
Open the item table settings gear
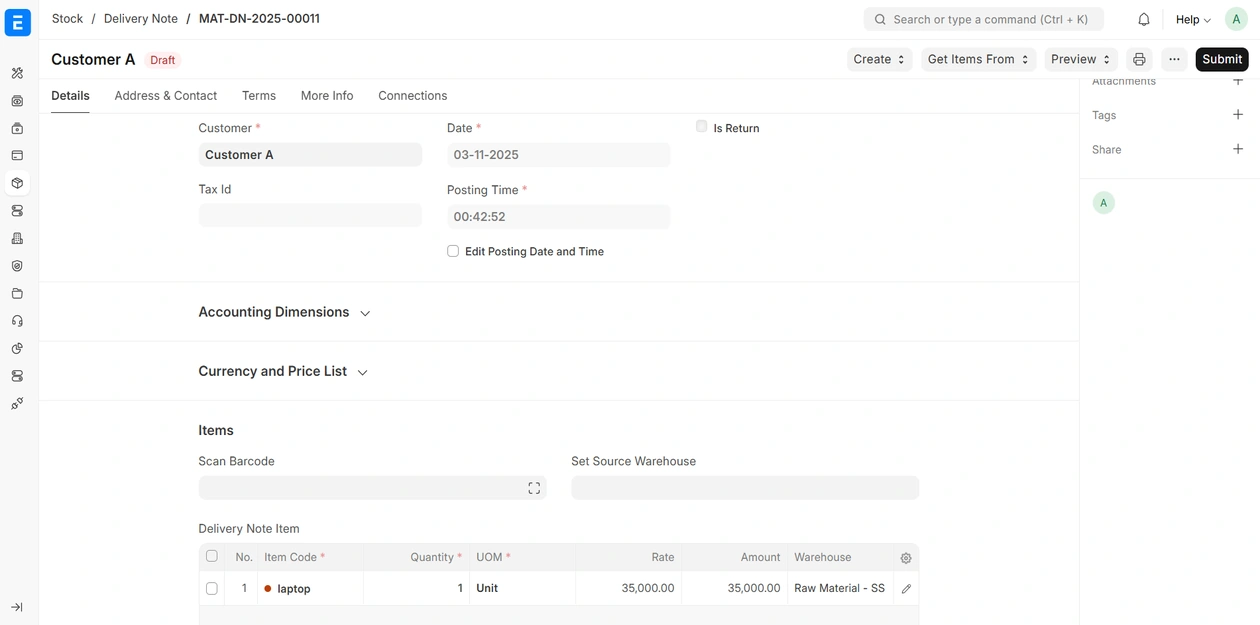[906, 558]
